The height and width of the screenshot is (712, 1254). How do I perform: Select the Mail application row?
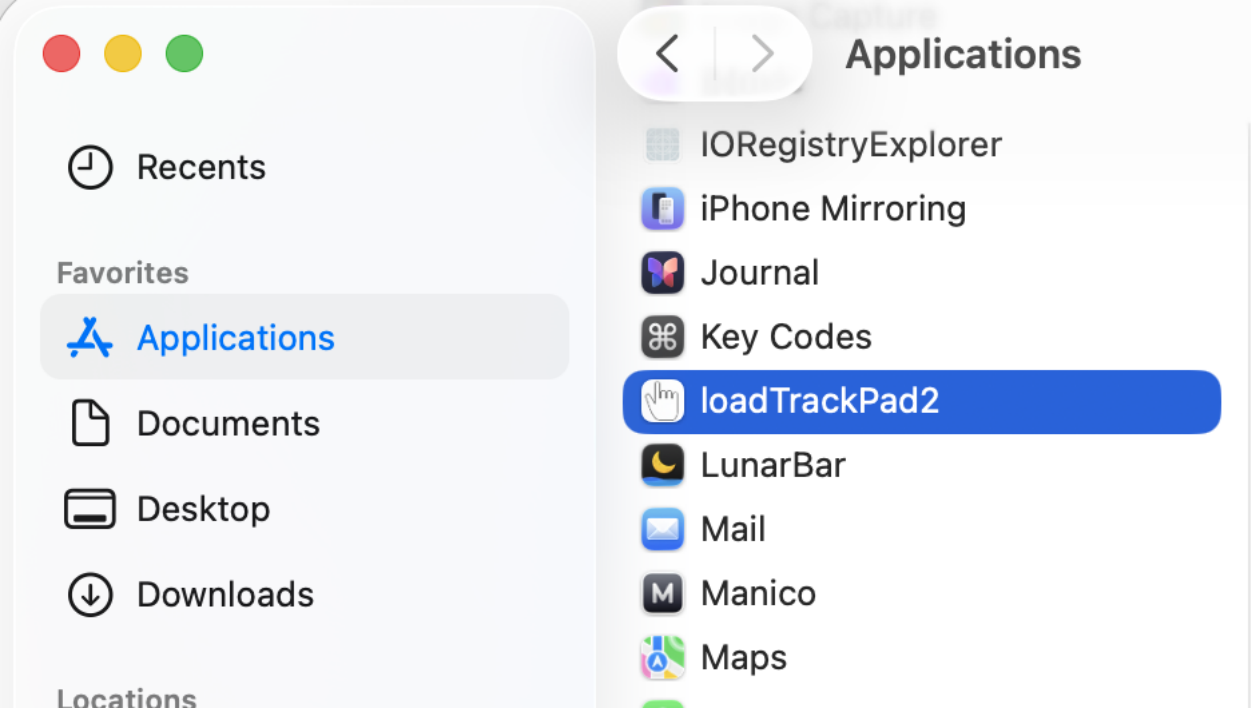(922, 529)
